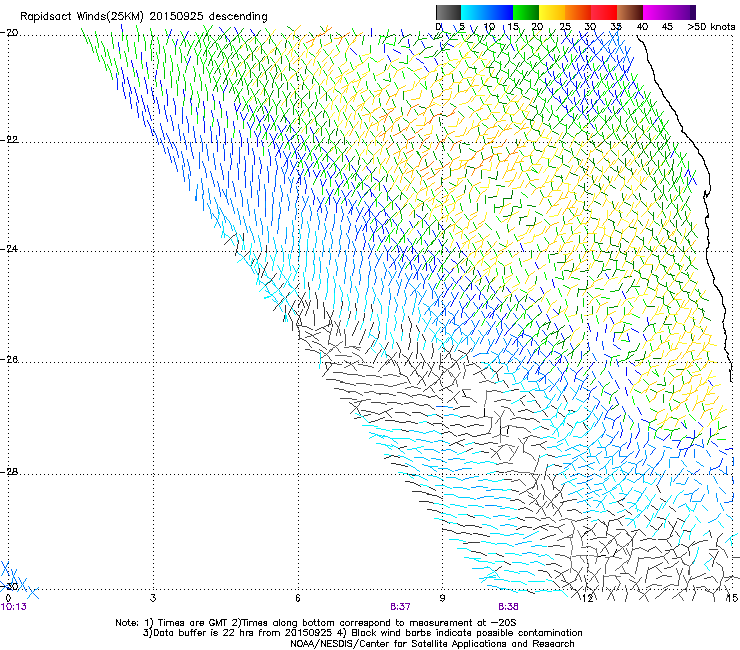The height and width of the screenshot is (650, 740).
Task: Click the date '20150925 descending' in title
Action: click(x=209, y=17)
